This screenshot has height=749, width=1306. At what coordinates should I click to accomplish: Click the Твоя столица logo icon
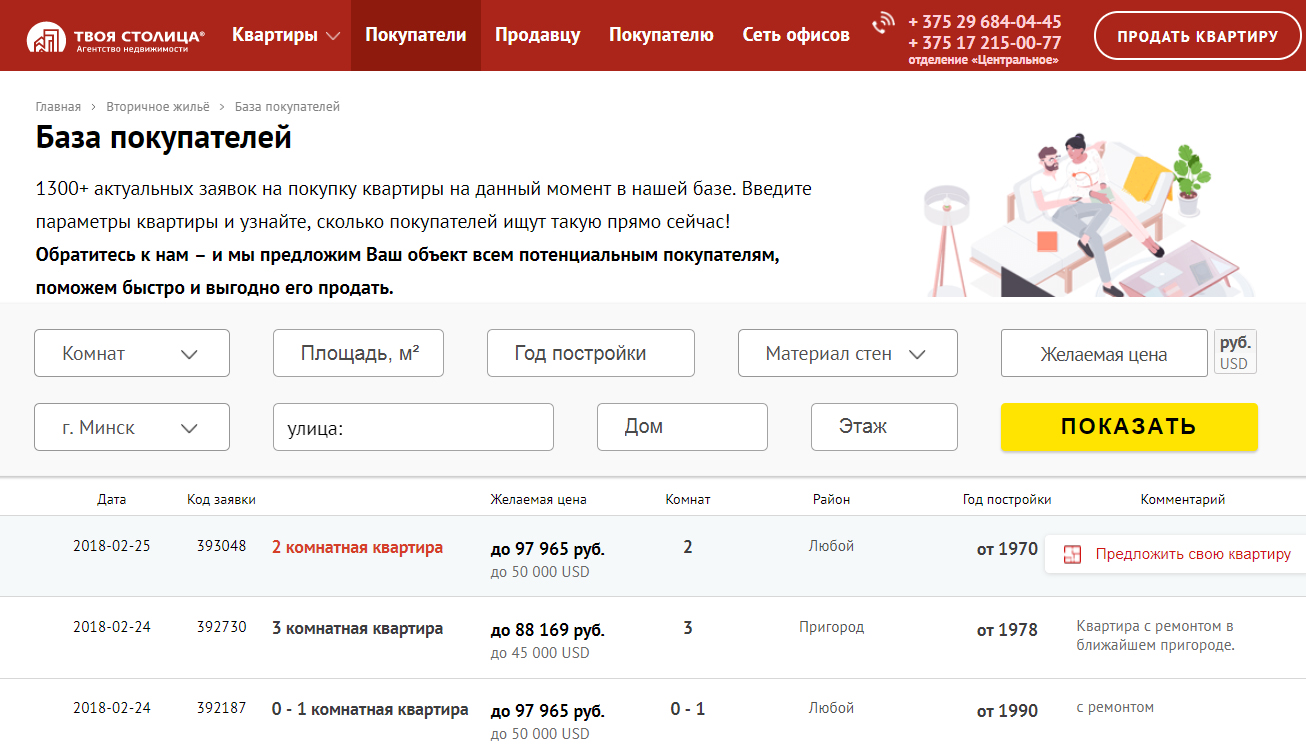[x=47, y=36]
